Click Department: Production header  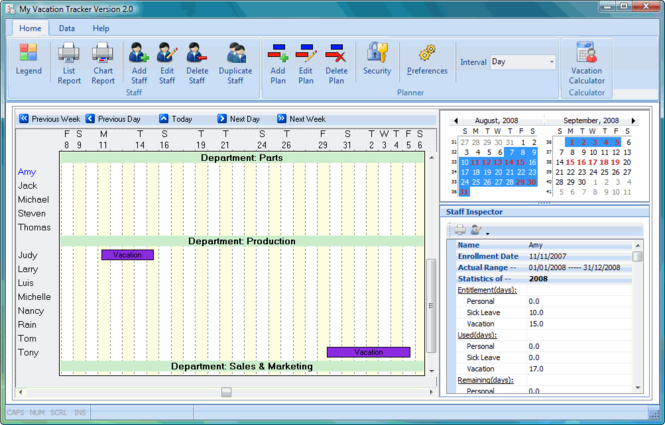242,241
